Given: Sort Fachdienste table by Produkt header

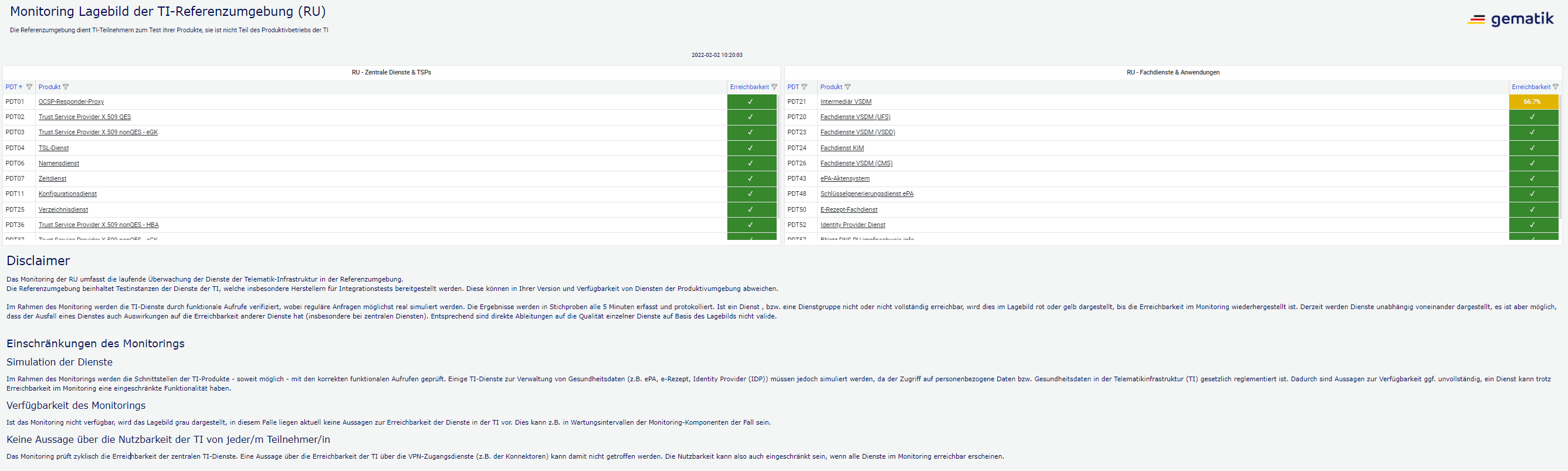Looking at the screenshot, I should coord(831,87).
